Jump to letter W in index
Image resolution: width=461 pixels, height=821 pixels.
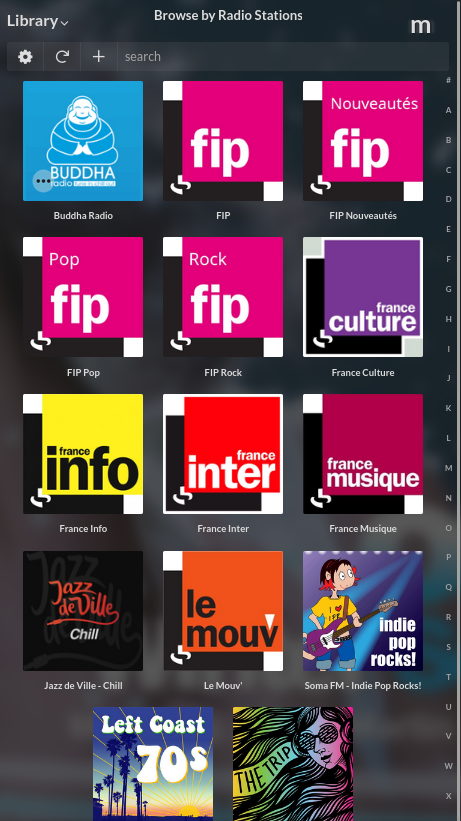click(x=448, y=765)
